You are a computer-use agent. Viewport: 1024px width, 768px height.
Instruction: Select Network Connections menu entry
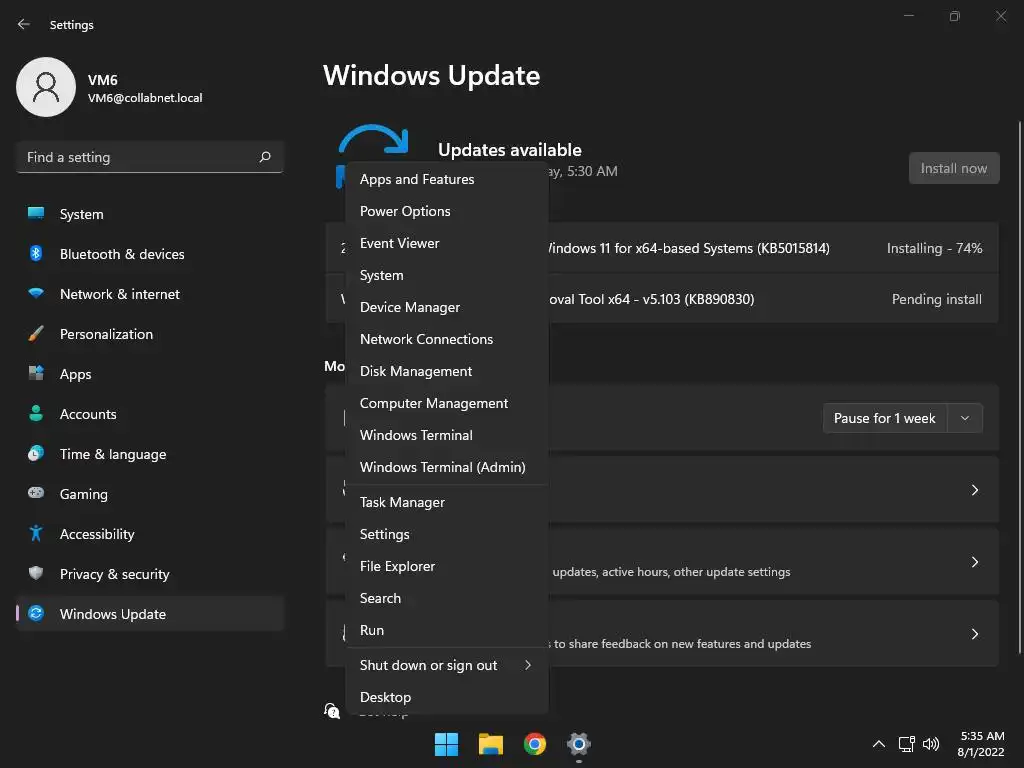click(447, 339)
